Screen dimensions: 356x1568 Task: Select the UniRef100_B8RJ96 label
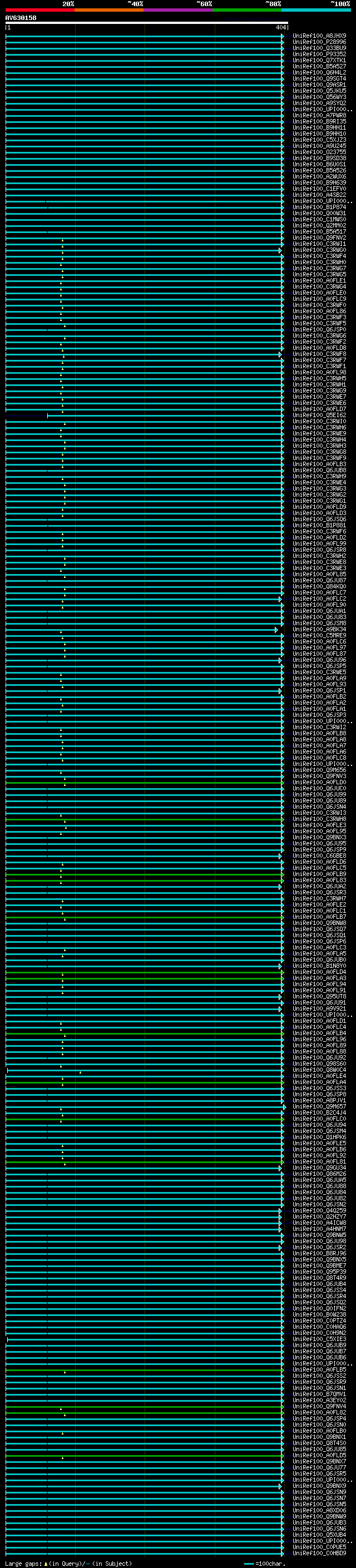319,1253
